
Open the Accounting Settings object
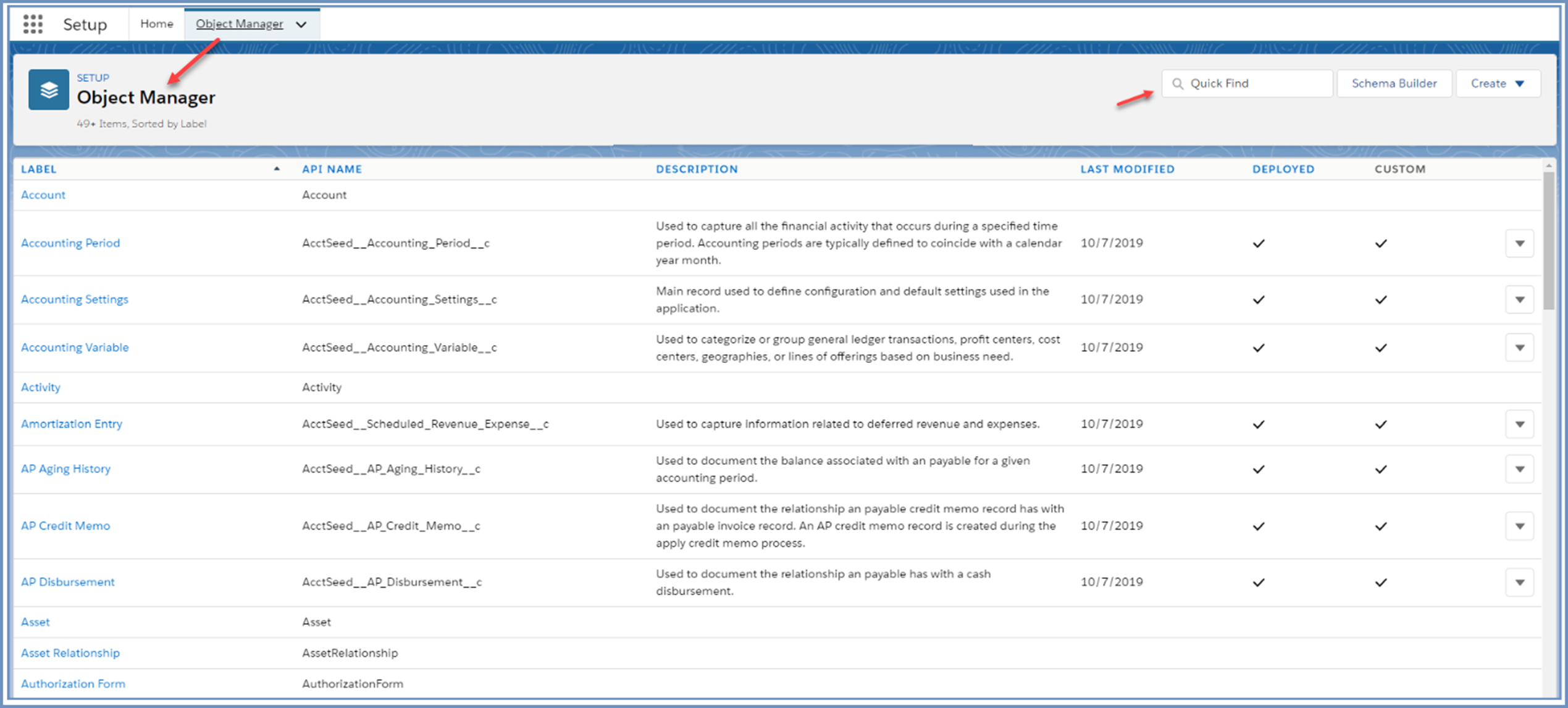(x=75, y=299)
